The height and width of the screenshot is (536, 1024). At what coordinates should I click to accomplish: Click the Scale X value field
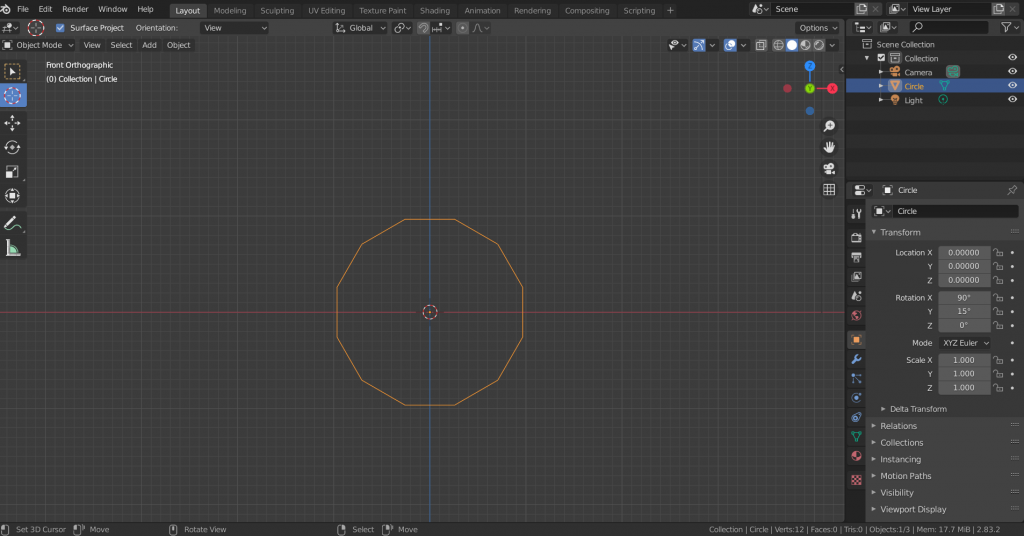pos(964,360)
